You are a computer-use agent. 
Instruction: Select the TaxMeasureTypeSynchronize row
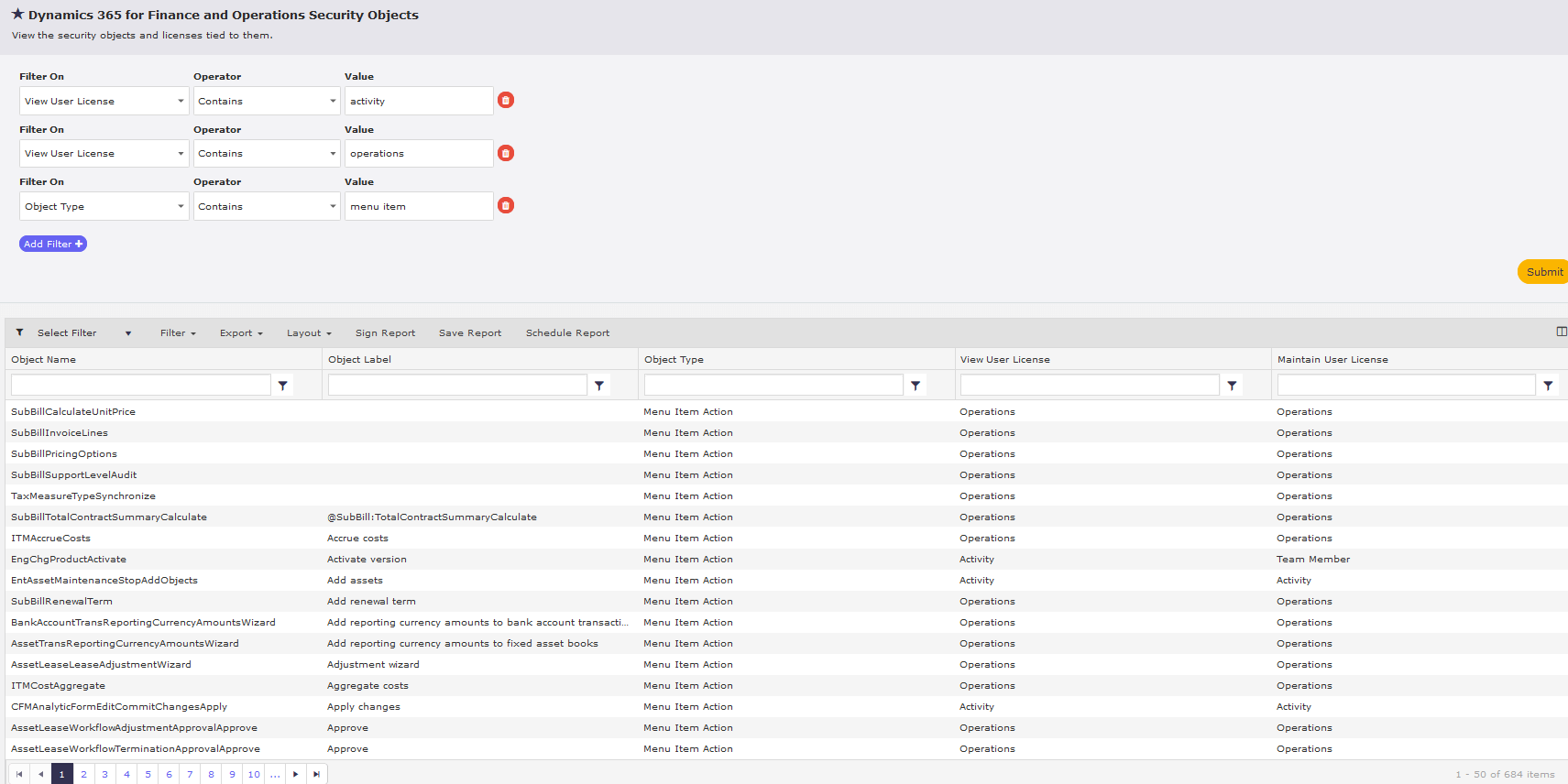tap(786, 495)
